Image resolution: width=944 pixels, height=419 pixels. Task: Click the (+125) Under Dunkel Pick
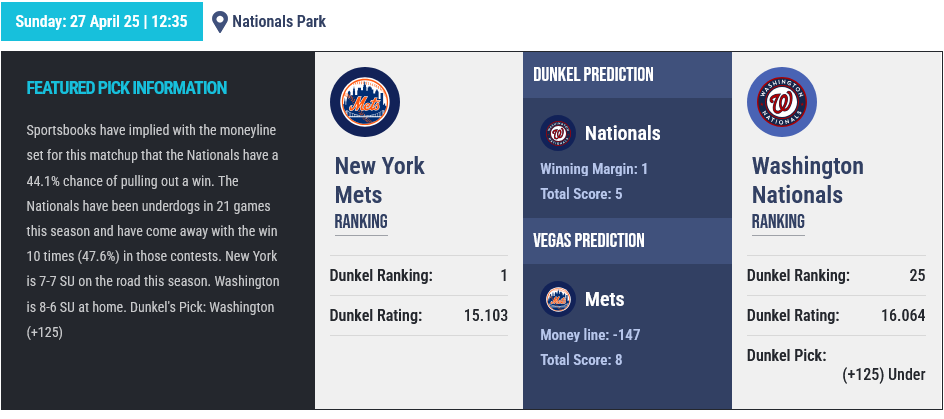pos(883,375)
